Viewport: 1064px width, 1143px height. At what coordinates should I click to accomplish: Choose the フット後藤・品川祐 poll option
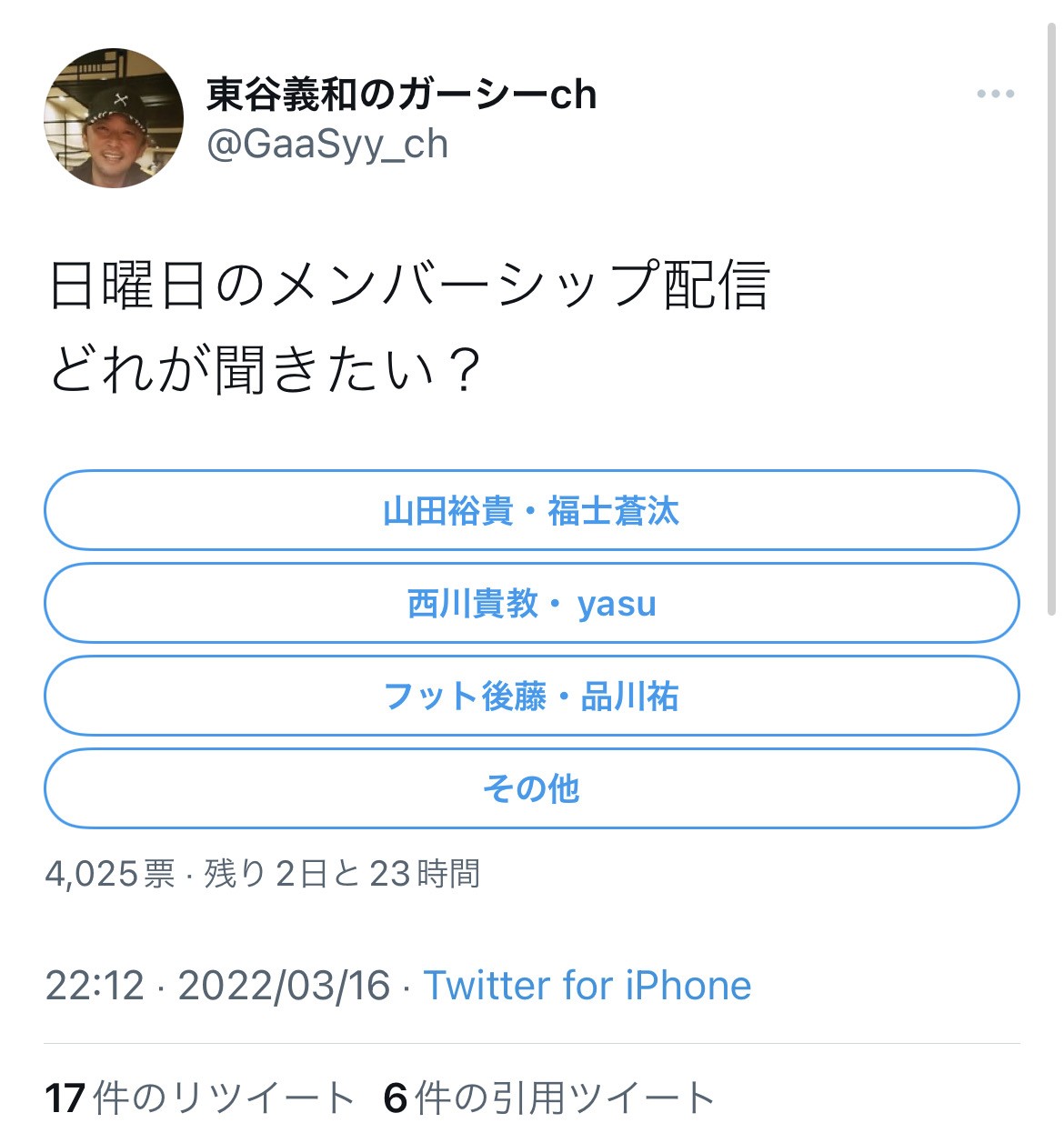click(x=531, y=697)
